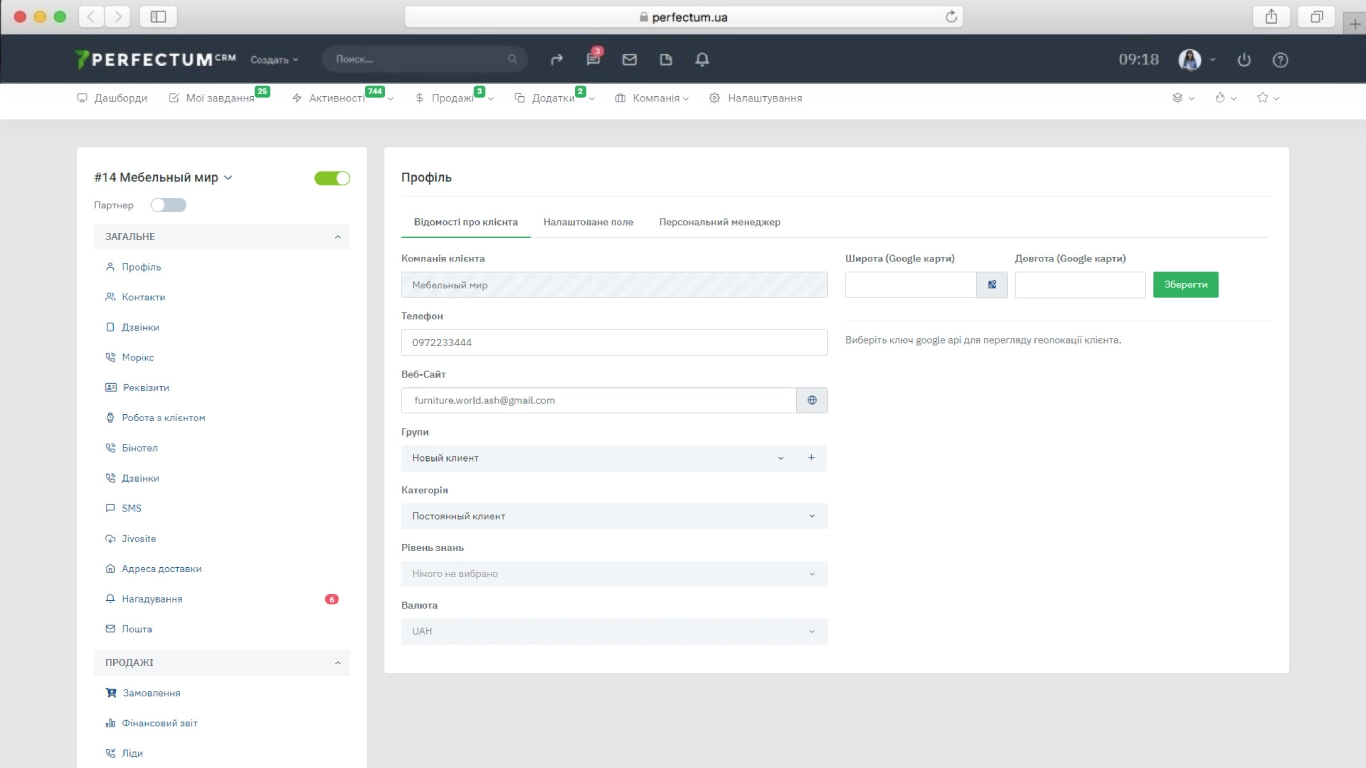Click the notifications bell icon

pos(702,60)
